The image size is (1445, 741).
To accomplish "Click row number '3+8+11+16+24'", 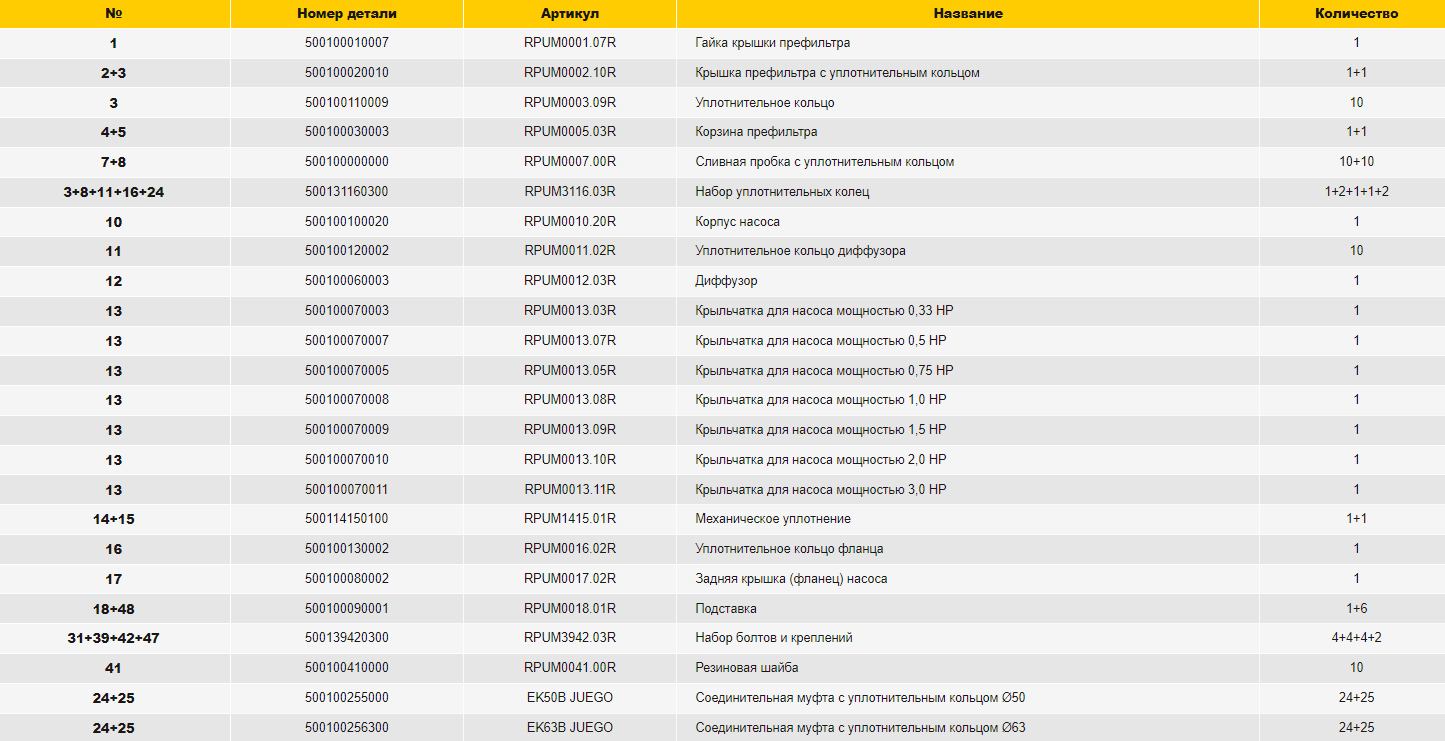I will tap(114, 192).
